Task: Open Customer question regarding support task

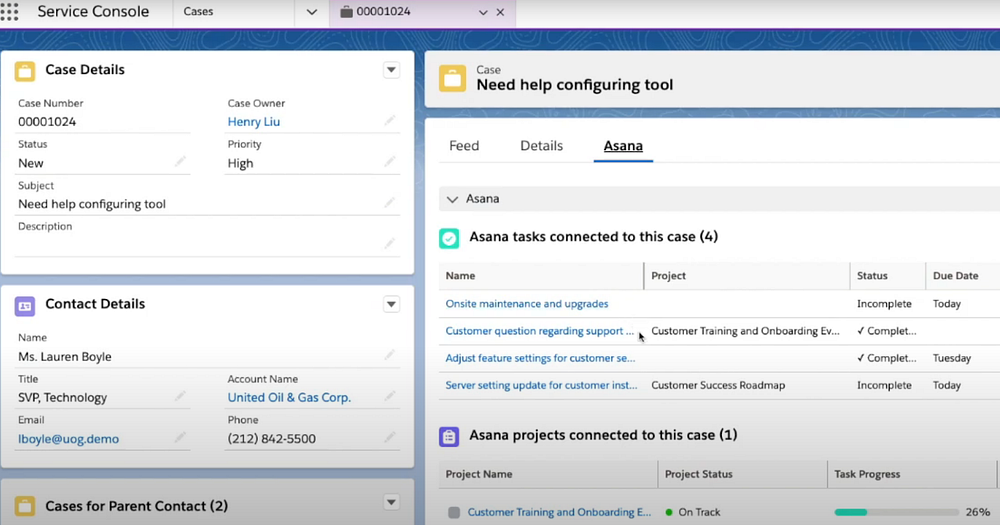Action: click(x=540, y=331)
